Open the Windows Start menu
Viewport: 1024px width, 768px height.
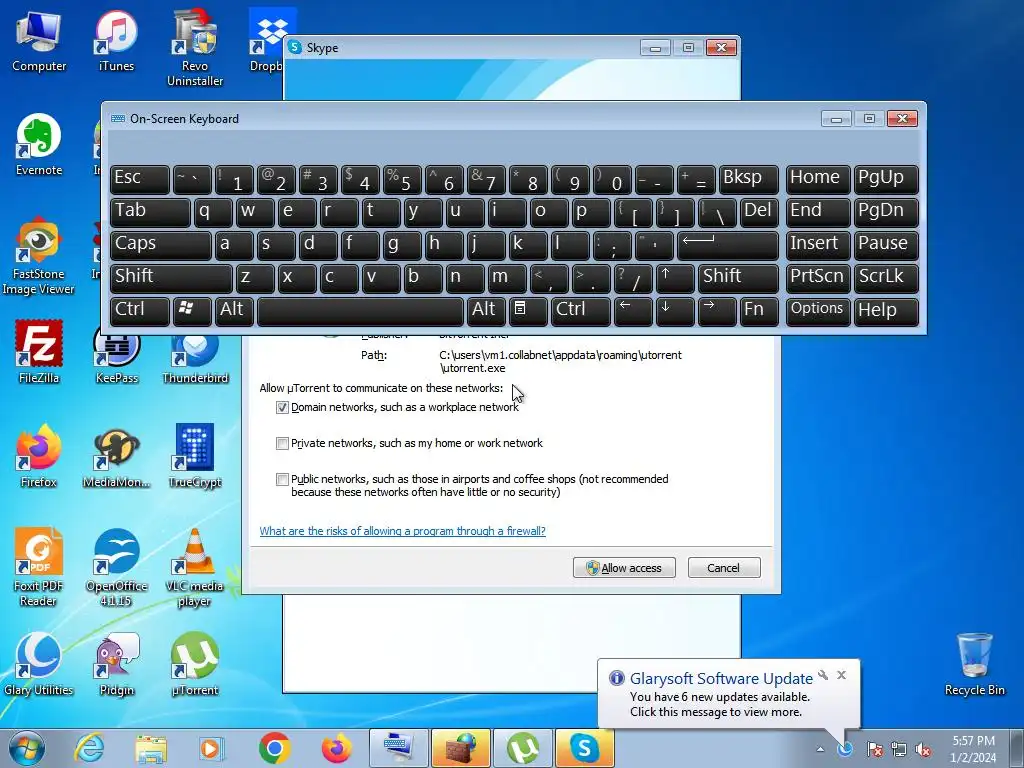pos(26,748)
